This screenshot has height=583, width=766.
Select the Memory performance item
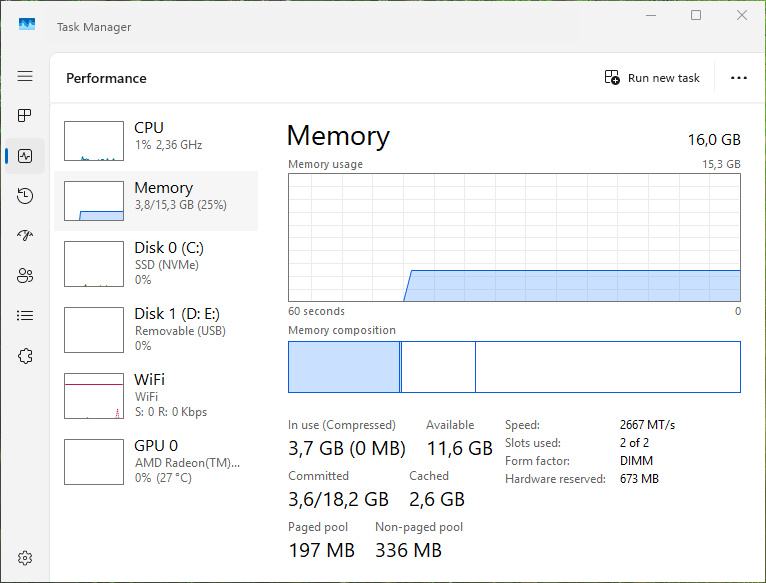pyautogui.click(x=156, y=201)
